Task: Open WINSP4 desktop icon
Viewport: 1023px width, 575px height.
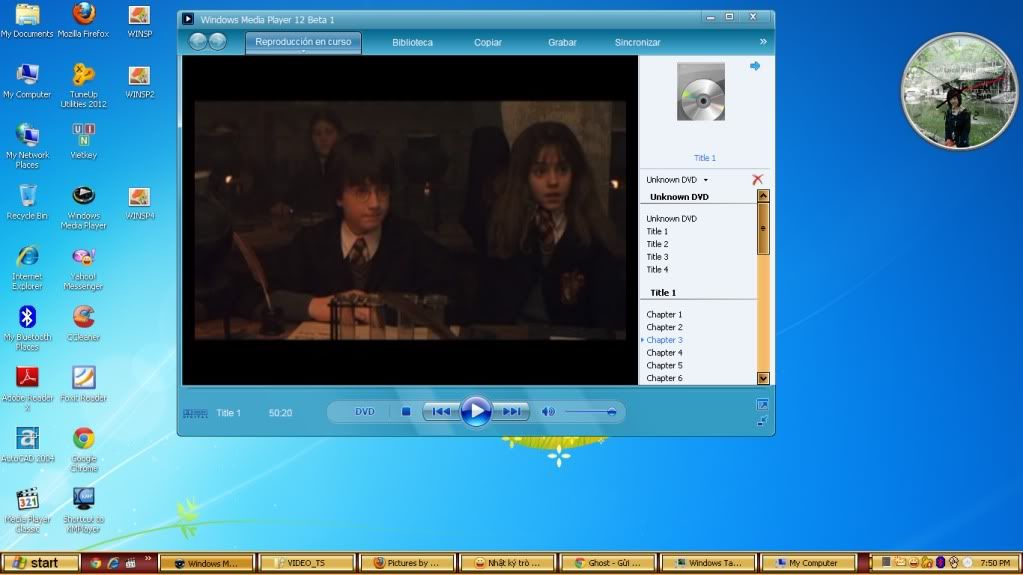Action: point(140,203)
